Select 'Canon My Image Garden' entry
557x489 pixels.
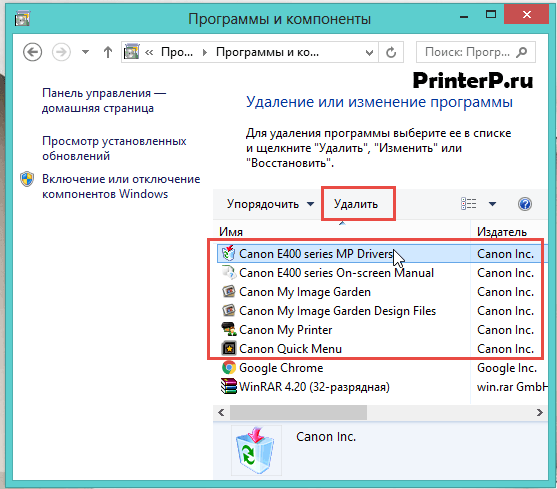(x=304, y=292)
